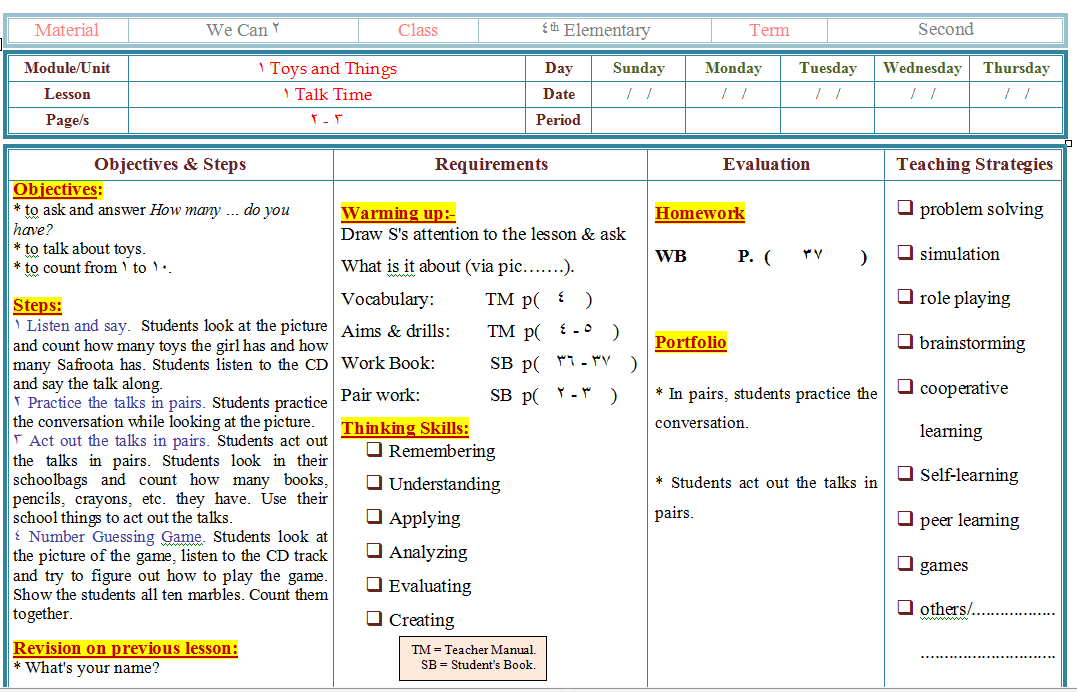Check the Evaluating thinking skill box

pos(374,583)
